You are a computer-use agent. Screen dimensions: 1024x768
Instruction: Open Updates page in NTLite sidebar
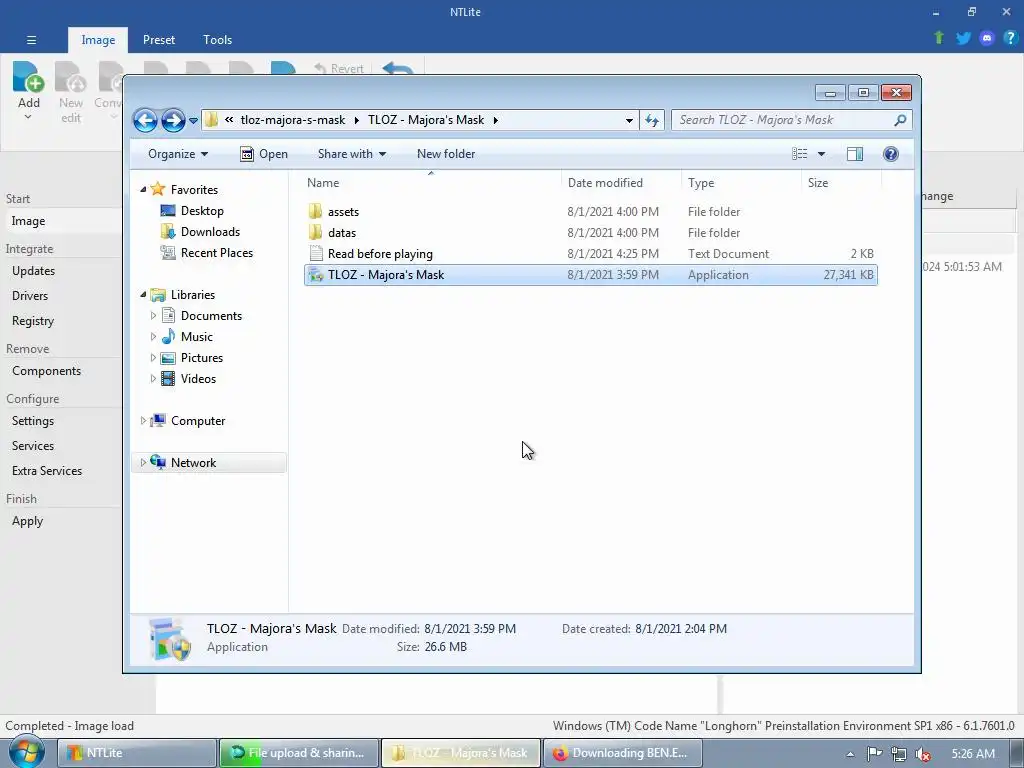point(33,271)
